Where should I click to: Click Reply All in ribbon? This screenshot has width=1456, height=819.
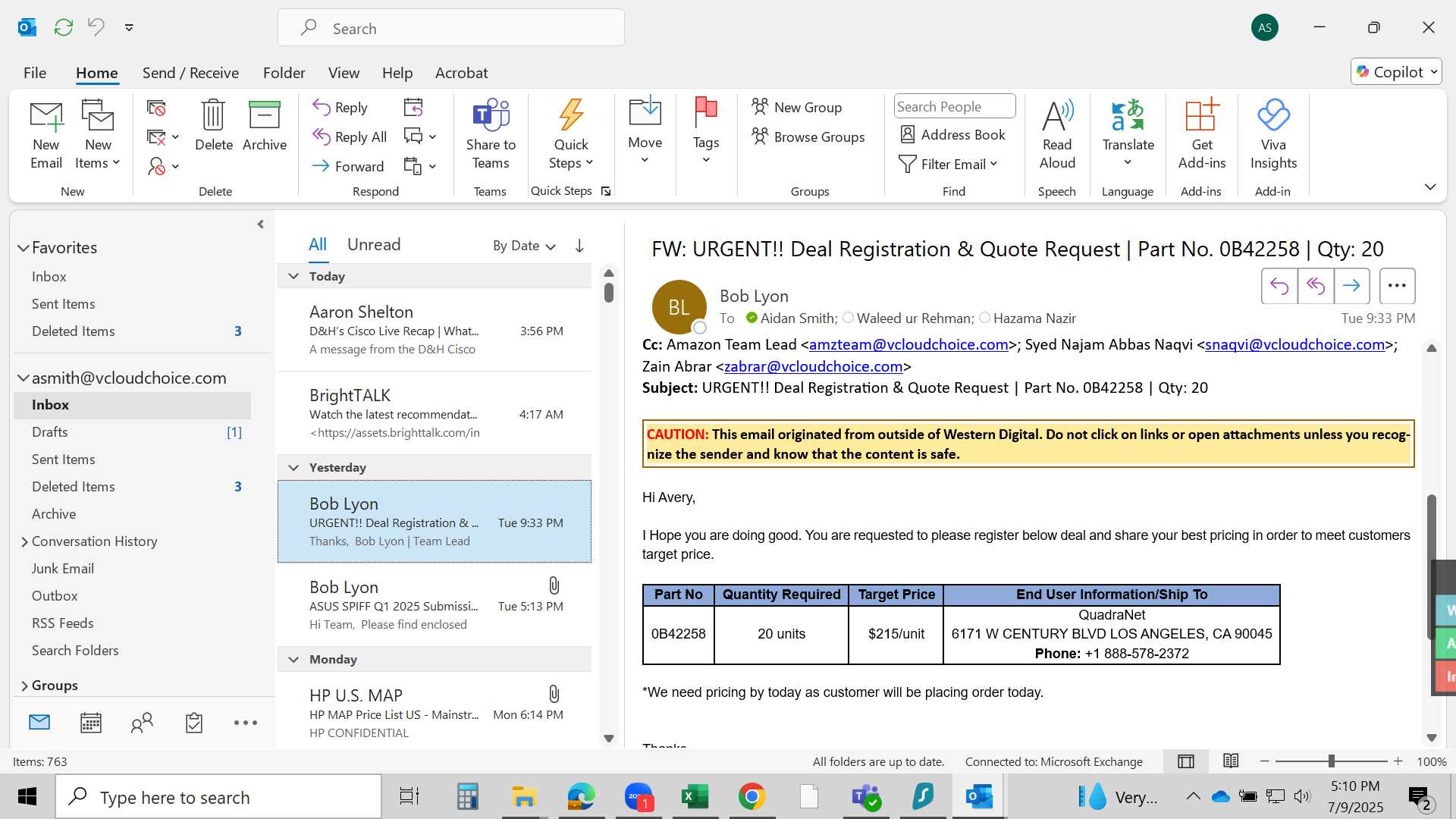click(x=350, y=136)
